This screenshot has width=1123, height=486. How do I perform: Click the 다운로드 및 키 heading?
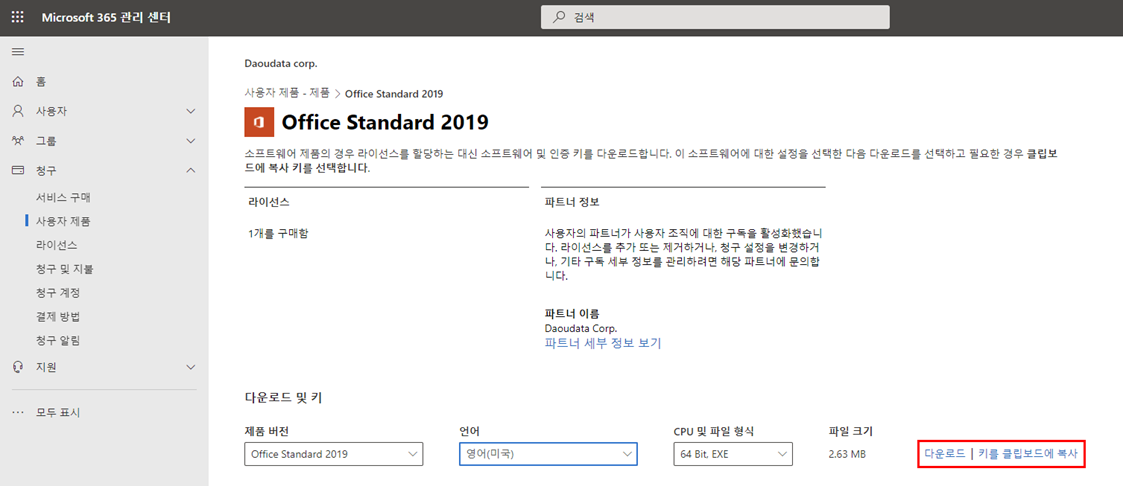(283, 397)
